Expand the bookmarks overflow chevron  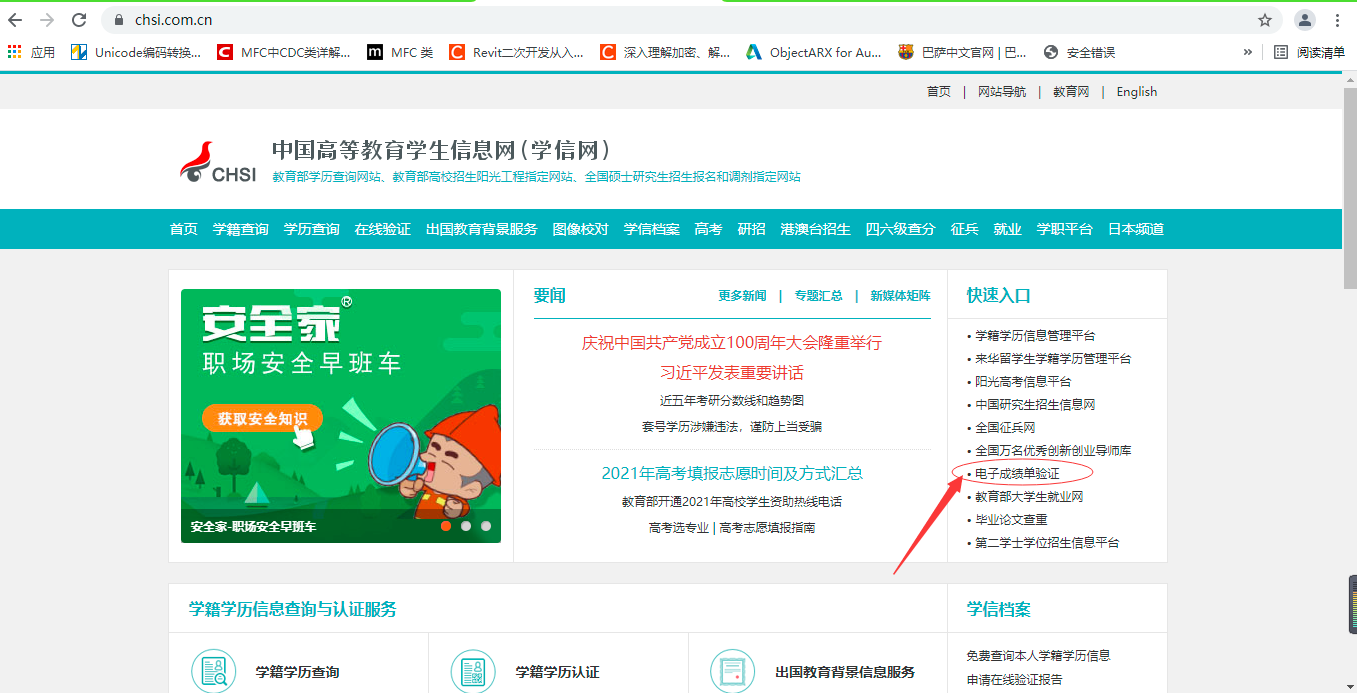click(1247, 52)
